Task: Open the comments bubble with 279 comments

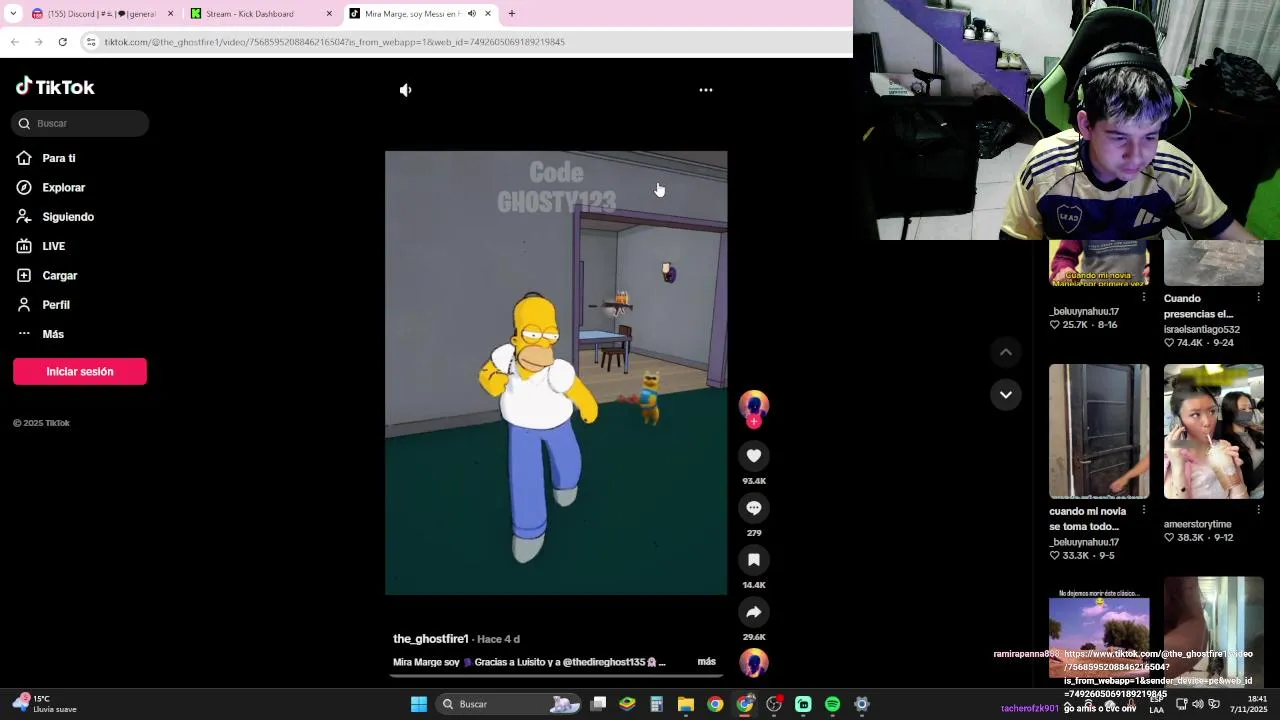Action: click(754, 508)
